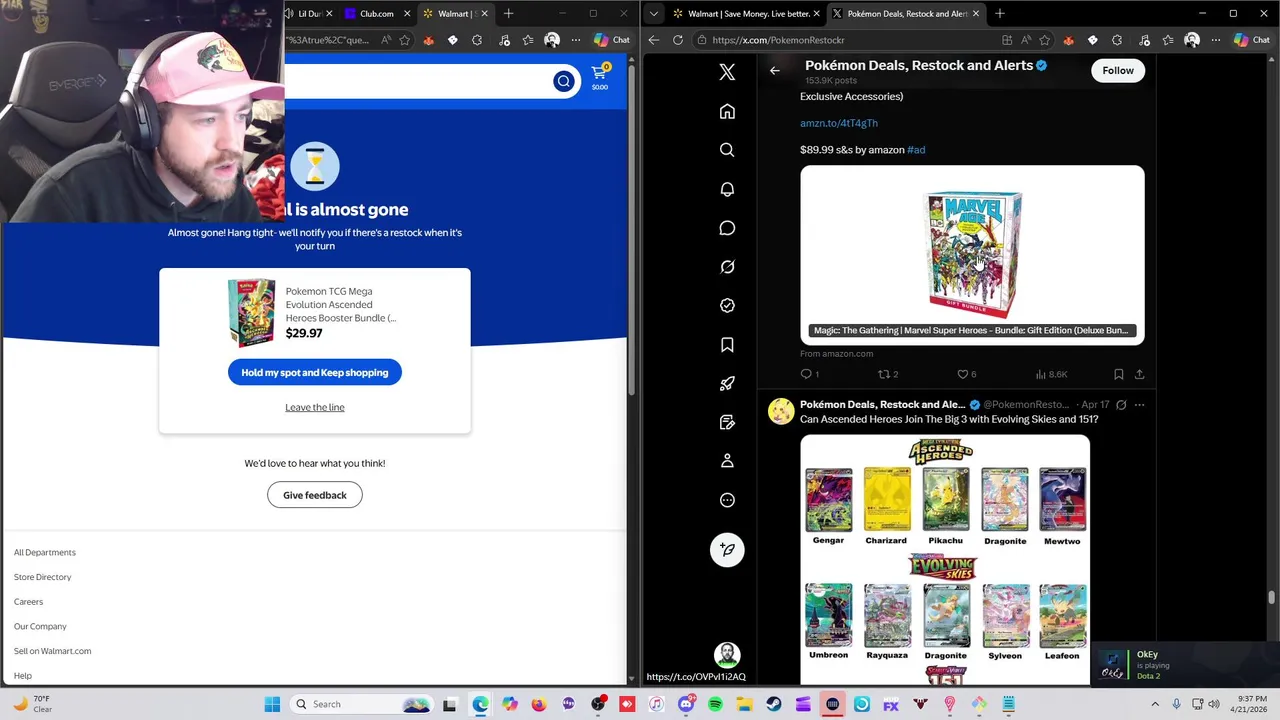Like the Marvel bundle post

point(966,374)
